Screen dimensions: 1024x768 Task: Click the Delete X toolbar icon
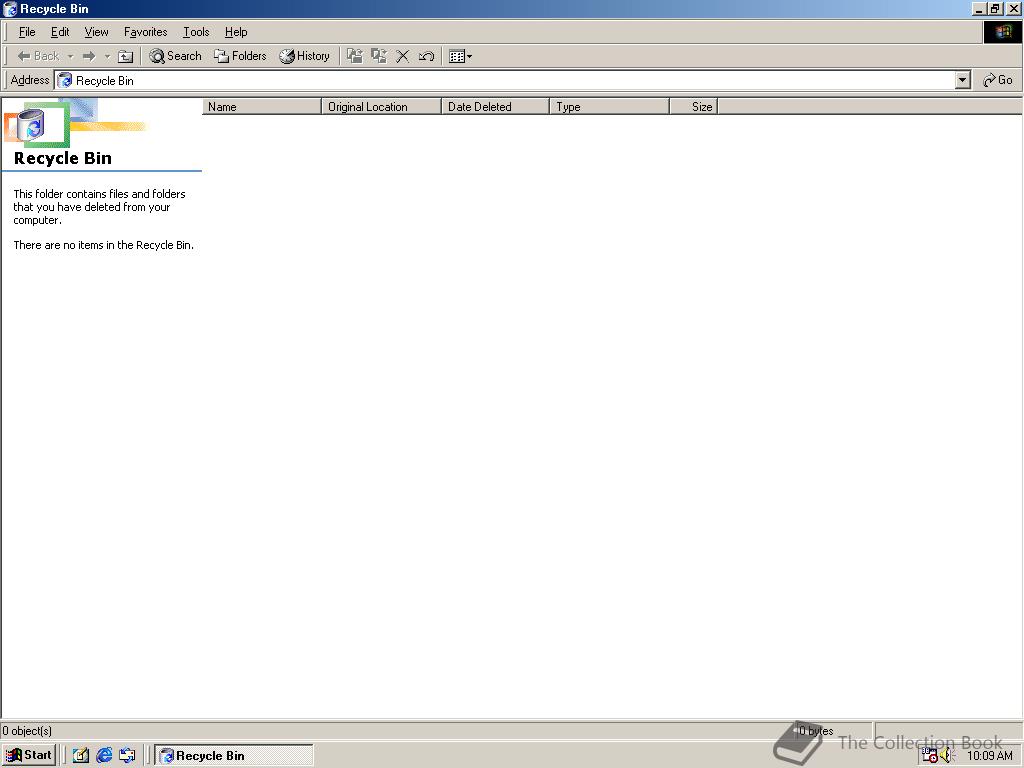coord(402,56)
